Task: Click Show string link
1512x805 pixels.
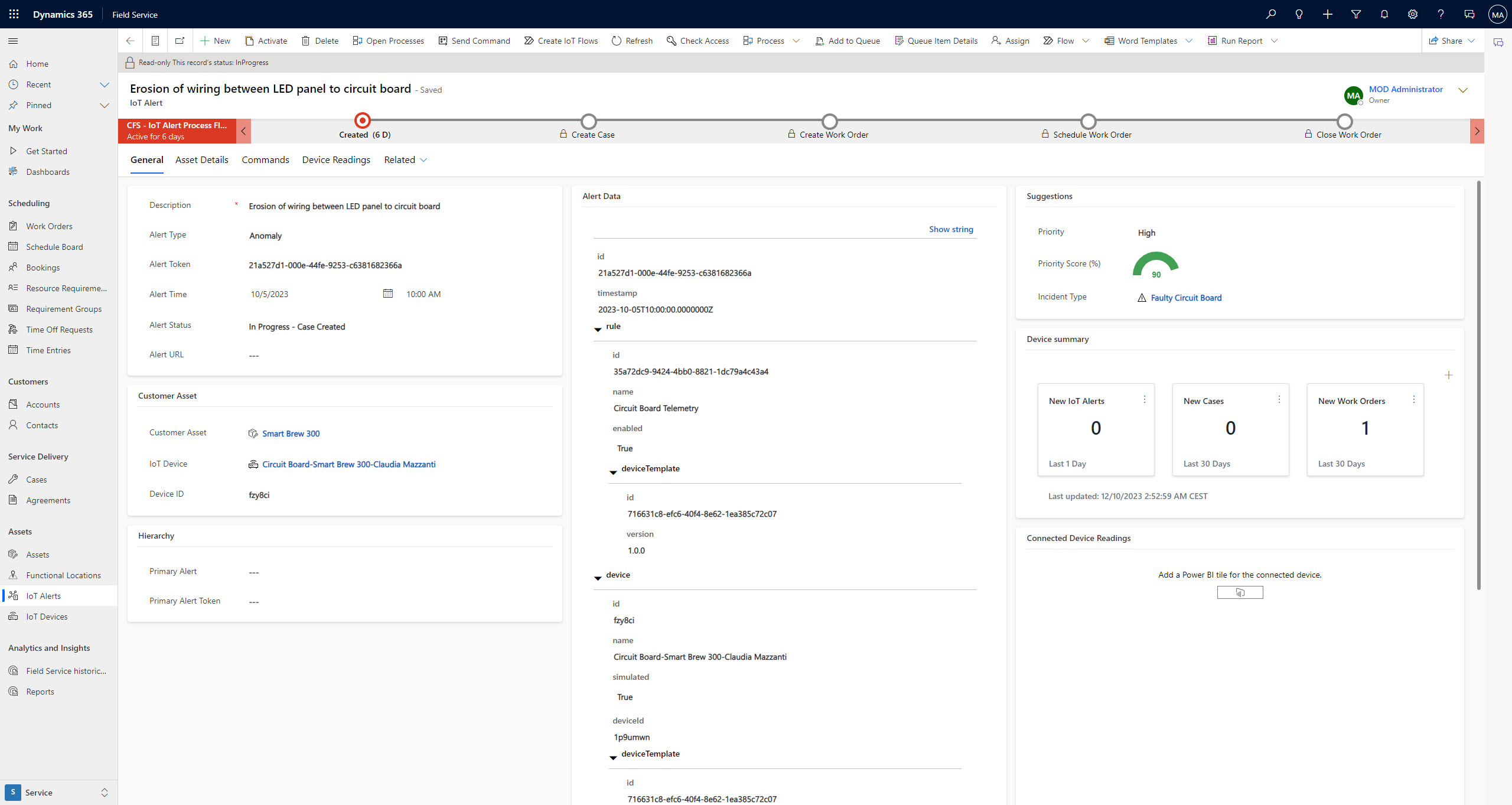Action: point(951,229)
